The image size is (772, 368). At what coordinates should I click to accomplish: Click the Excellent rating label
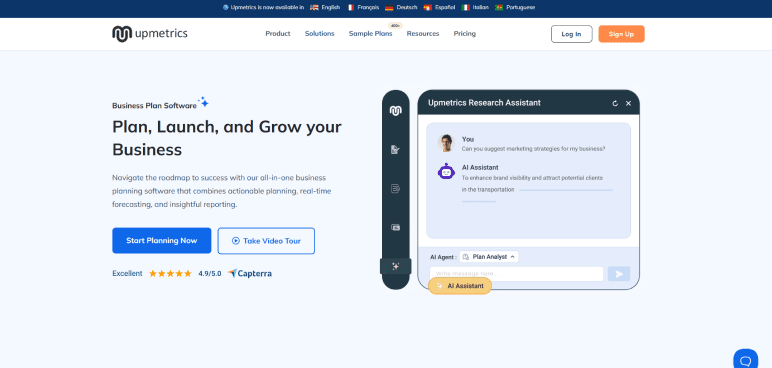tap(127, 273)
